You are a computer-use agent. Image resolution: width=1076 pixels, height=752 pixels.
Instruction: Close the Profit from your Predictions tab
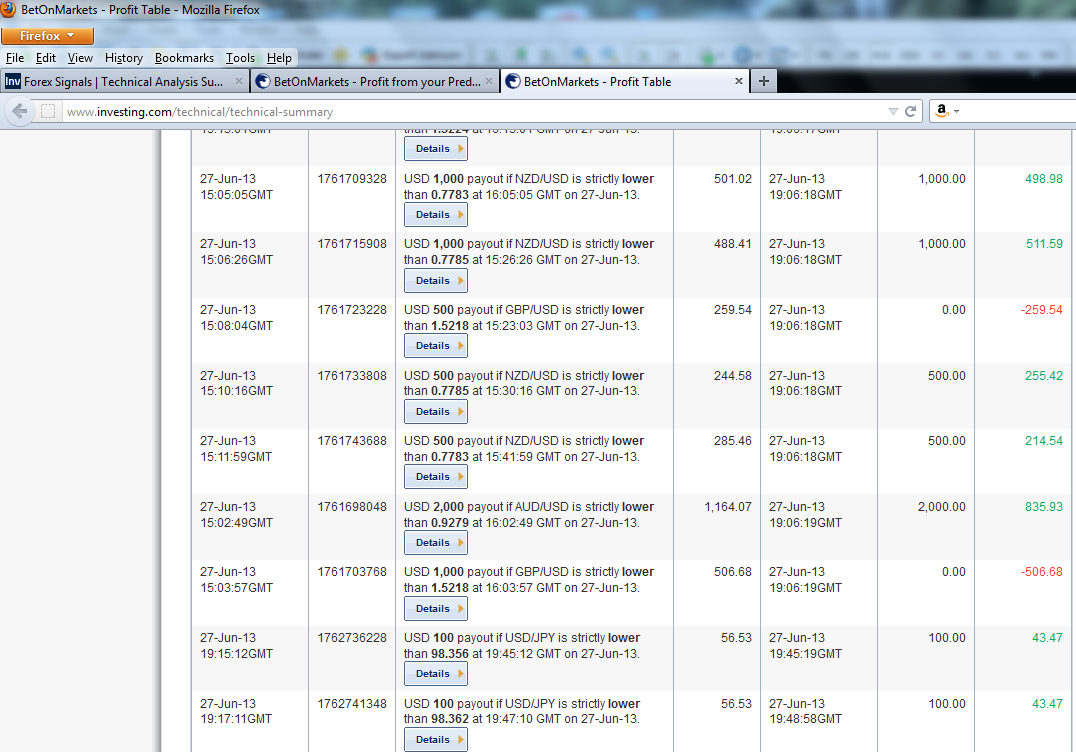tap(489, 81)
